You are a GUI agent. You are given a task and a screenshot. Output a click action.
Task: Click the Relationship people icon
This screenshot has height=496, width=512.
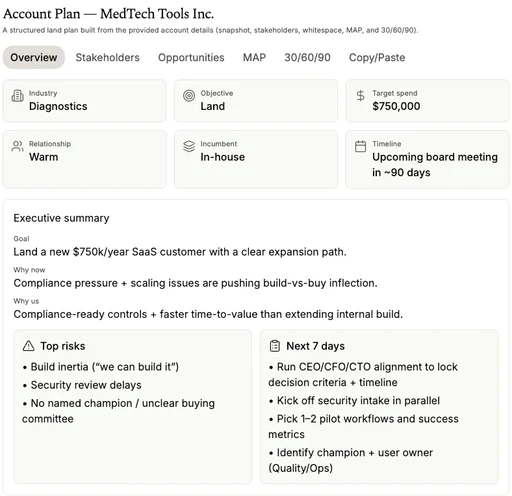click(x=17, y=146)
